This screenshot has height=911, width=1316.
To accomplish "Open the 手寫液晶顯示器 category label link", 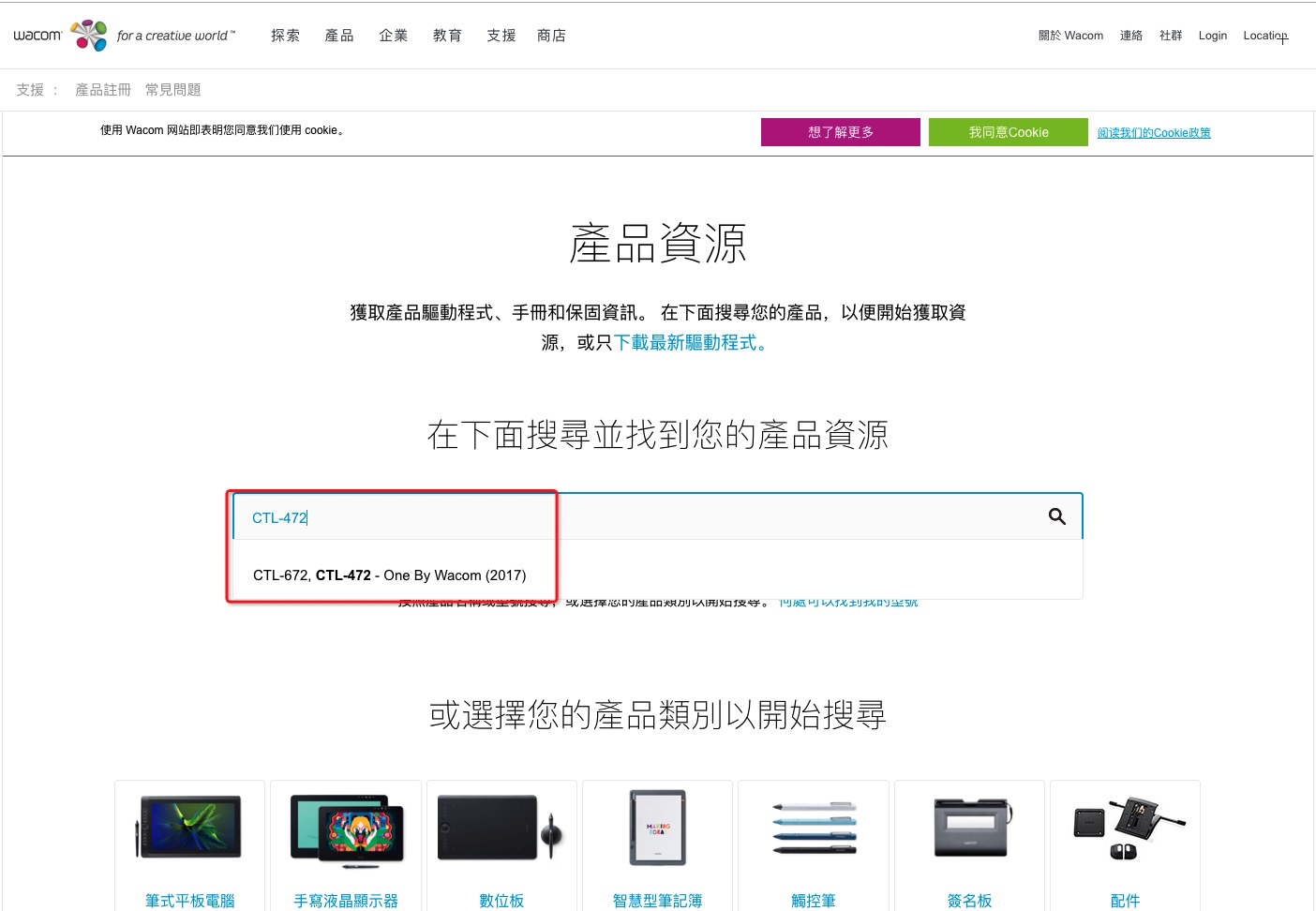I will (x=346, y=901).
